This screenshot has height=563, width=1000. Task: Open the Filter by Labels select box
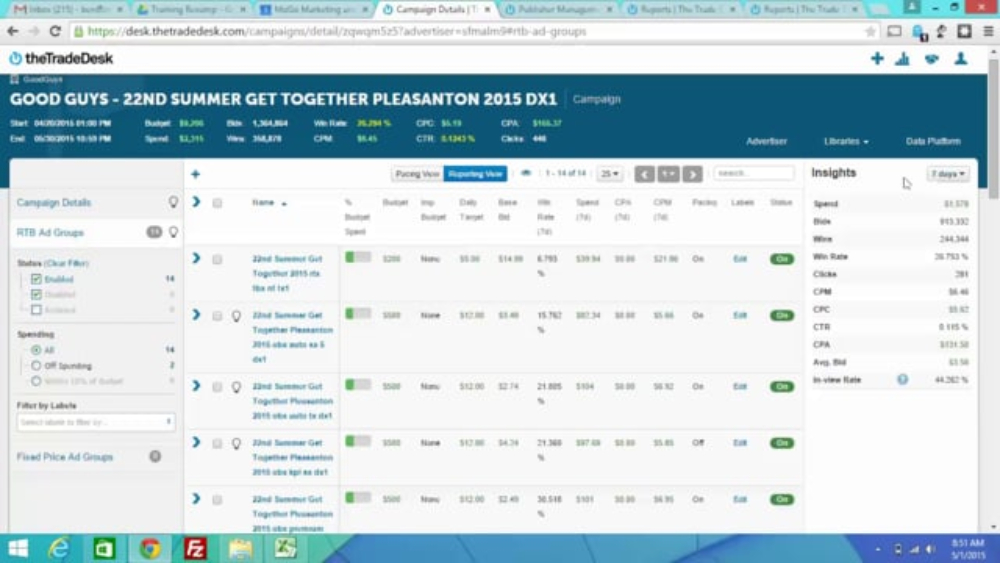coord(96,421)
